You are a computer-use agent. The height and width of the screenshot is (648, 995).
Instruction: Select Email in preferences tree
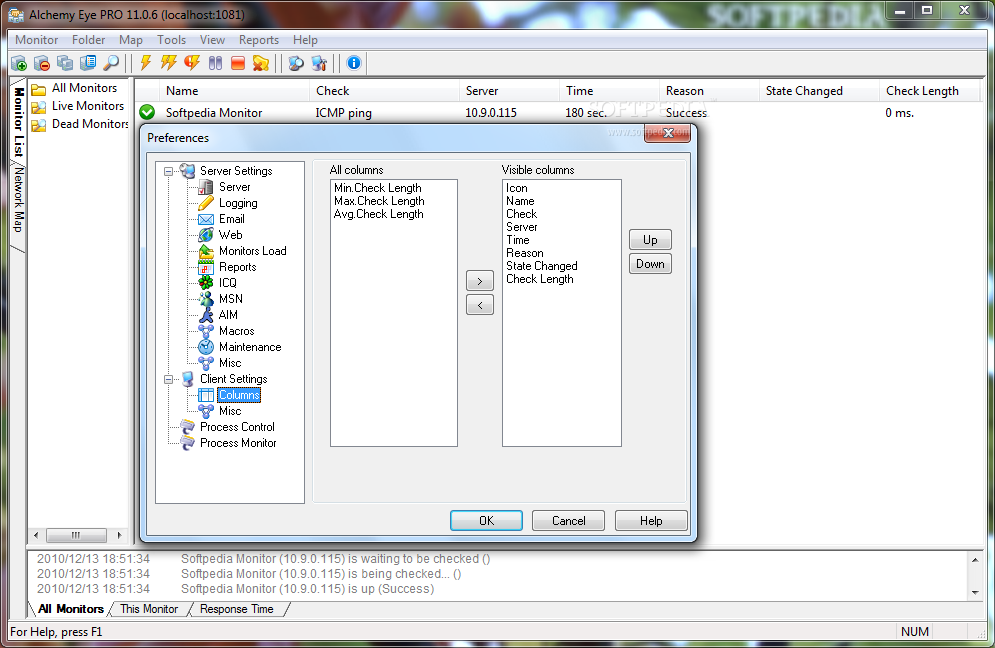point(232,219)
